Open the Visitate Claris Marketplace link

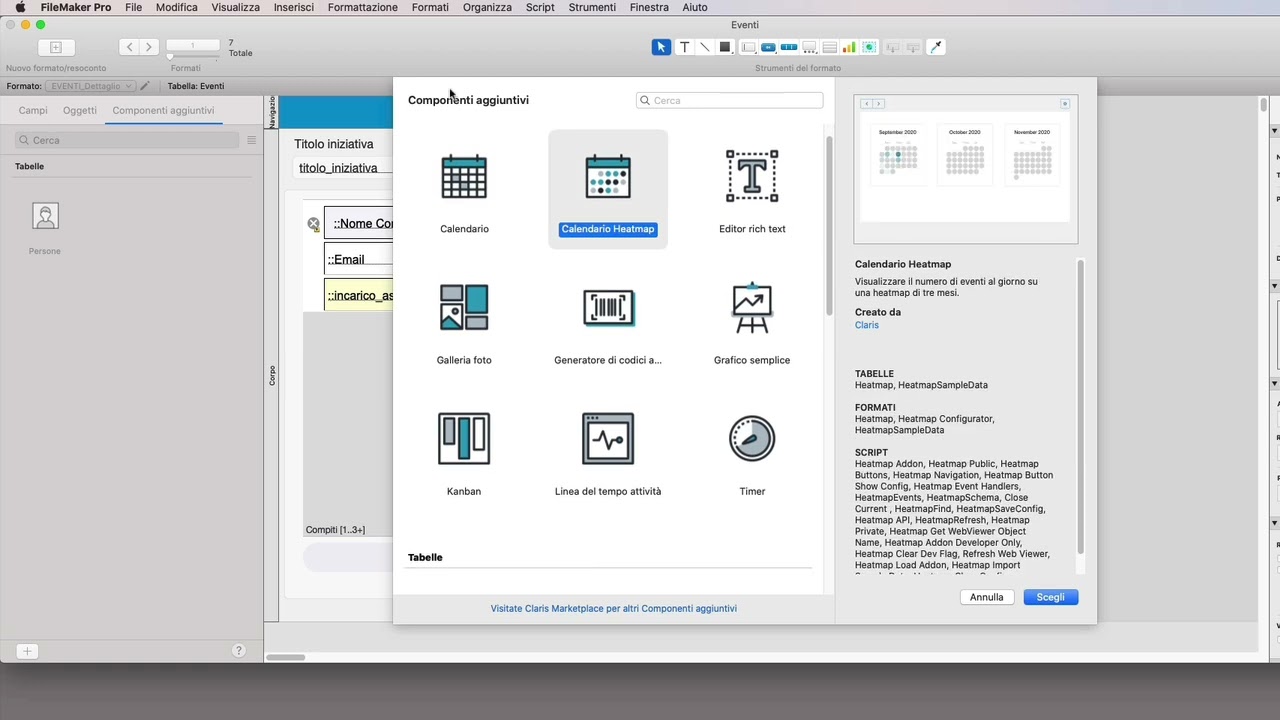pyautogui.click(x=613, y=608)
